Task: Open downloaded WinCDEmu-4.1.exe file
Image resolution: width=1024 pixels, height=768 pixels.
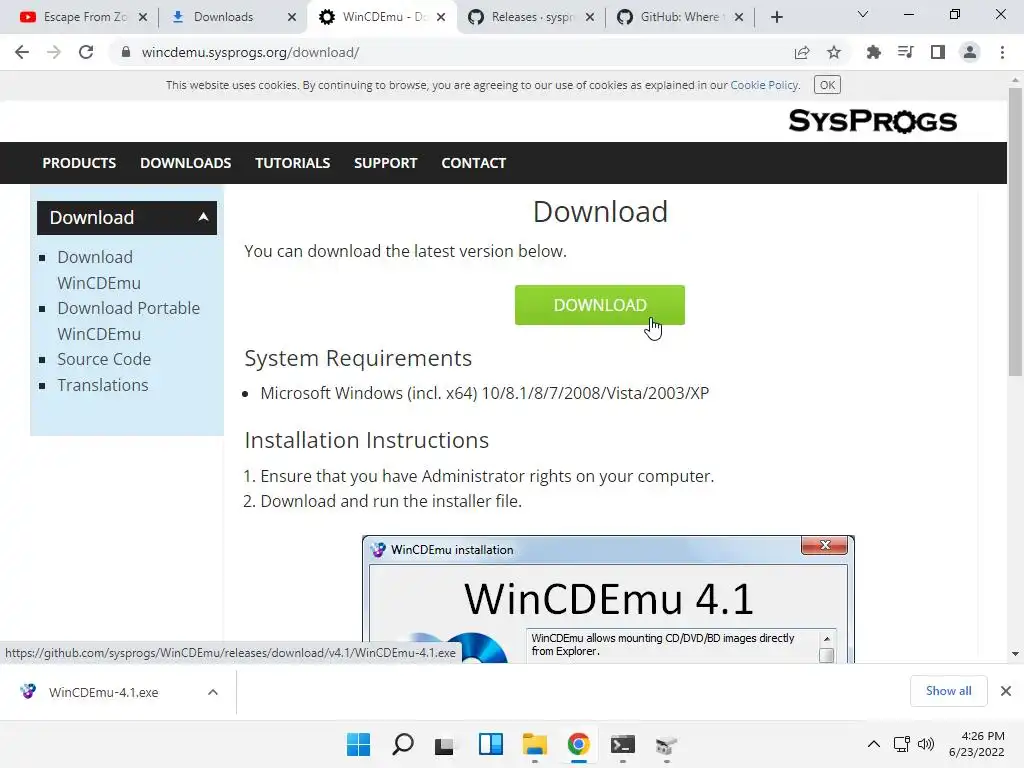Action: click(x=103, y=692)
